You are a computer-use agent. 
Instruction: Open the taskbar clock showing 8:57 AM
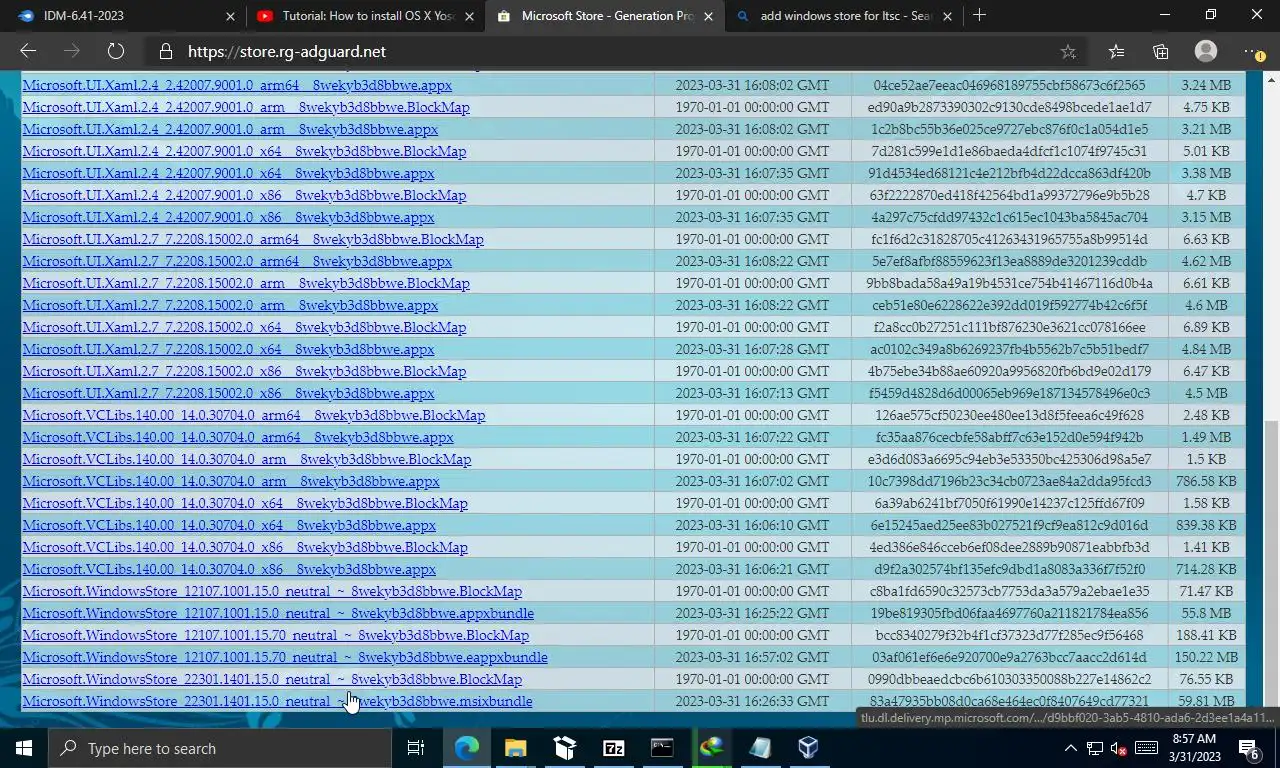tap(1194, 748)
